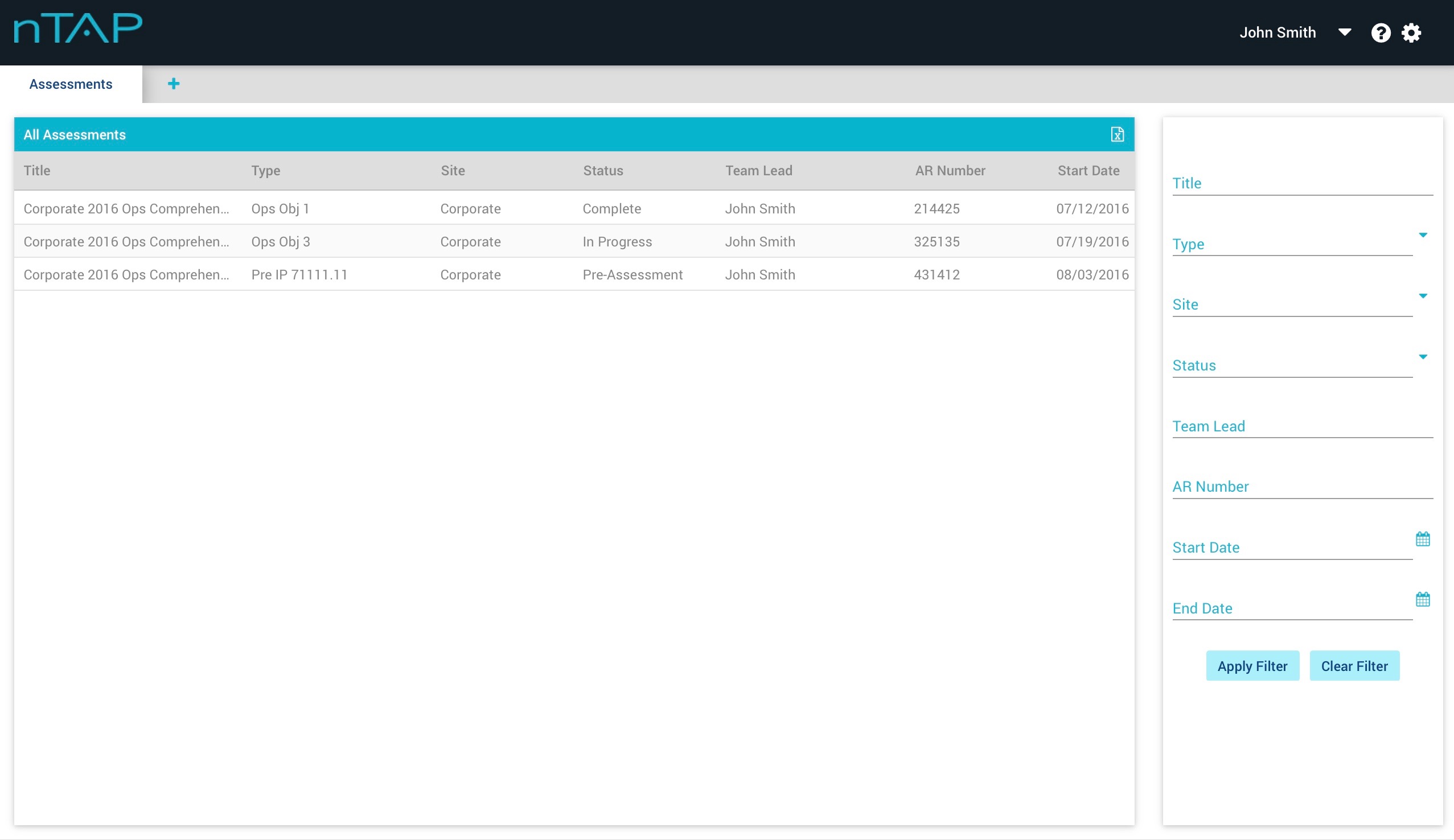This screenshot has width=1454, height=840.
Task: Click the nTAP logo
Action: [78, 28]
